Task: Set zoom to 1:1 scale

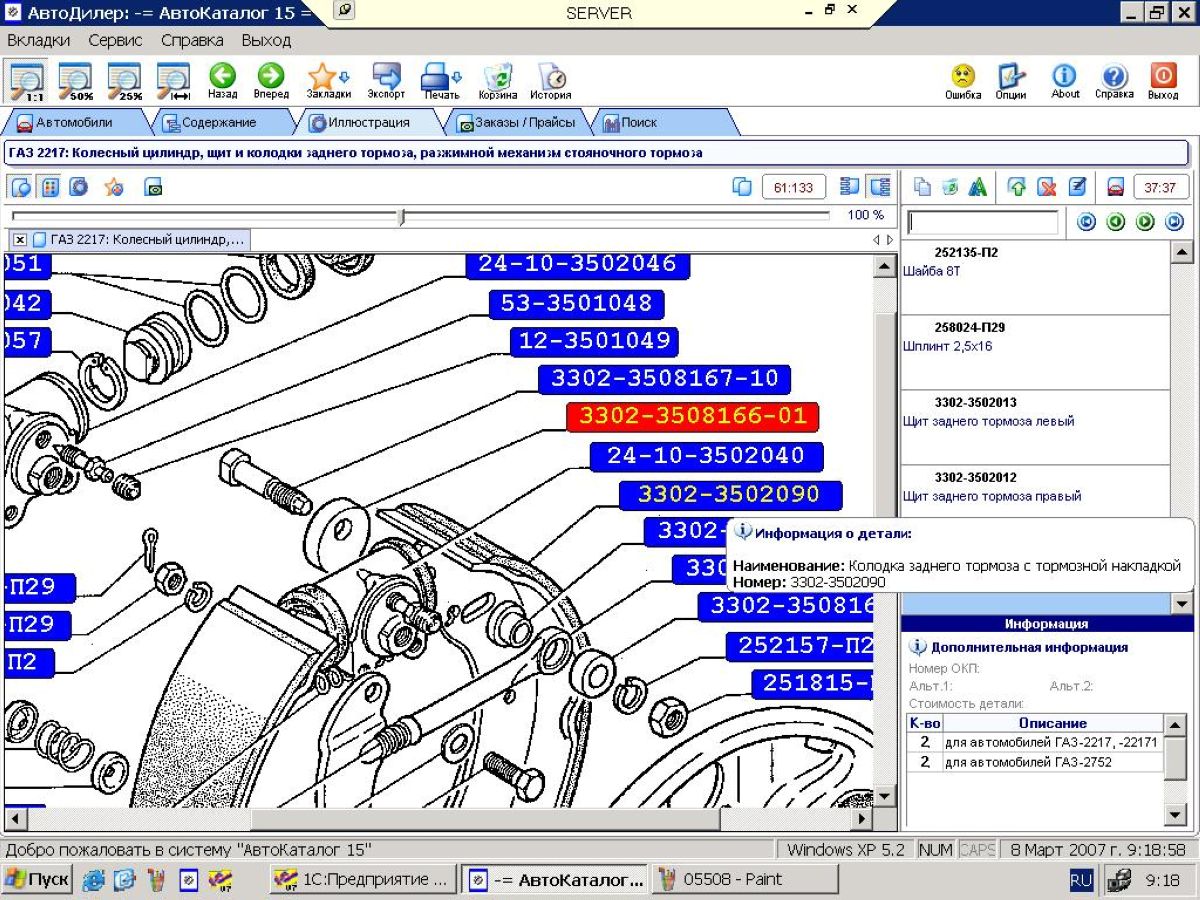Action: [x=27, y=80]
